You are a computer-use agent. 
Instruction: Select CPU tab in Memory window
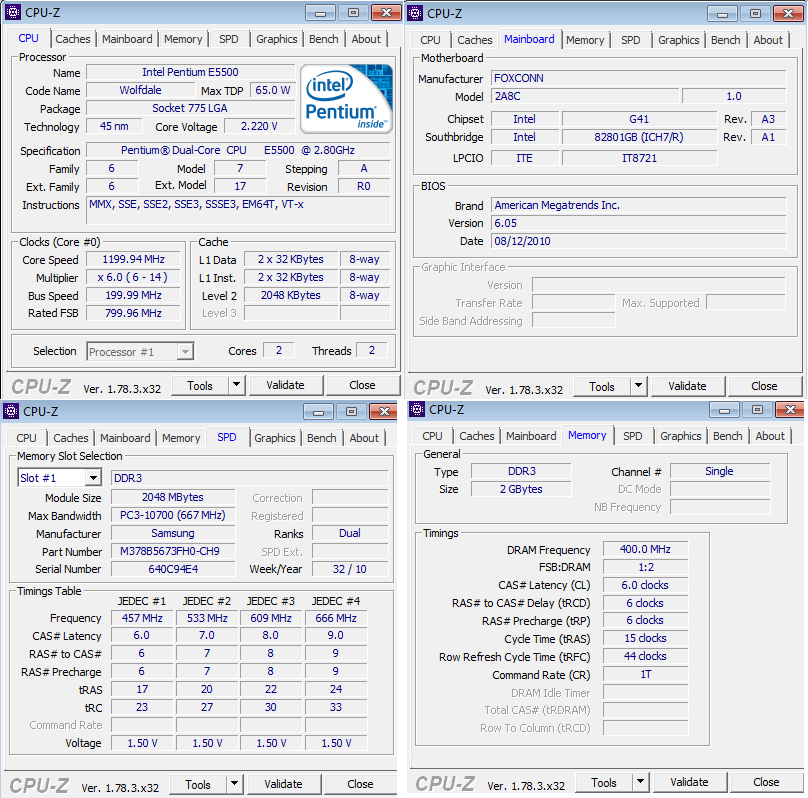pos(432,436)
